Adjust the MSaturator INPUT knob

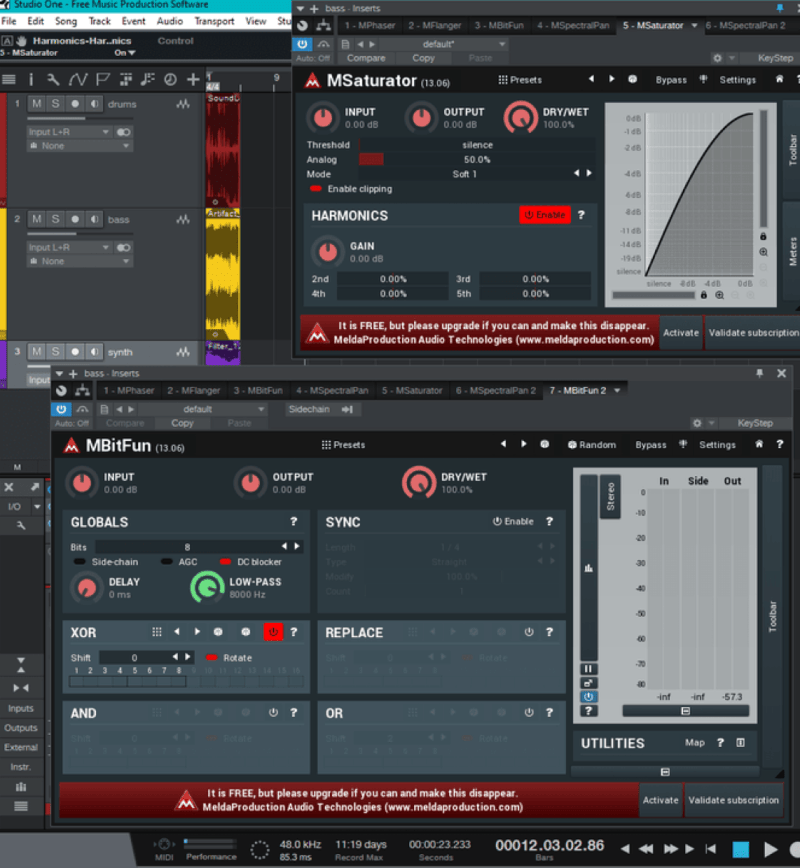coord(323,117)
